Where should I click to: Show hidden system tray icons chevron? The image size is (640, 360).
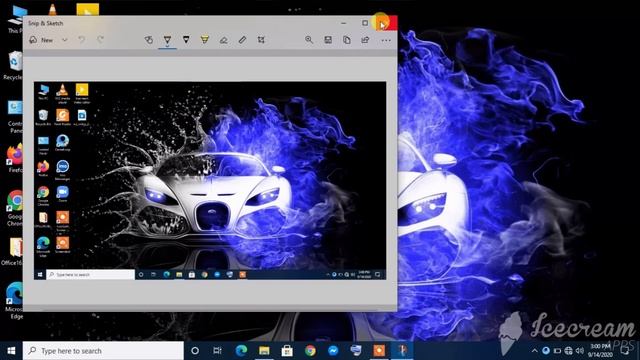[534, 351]
